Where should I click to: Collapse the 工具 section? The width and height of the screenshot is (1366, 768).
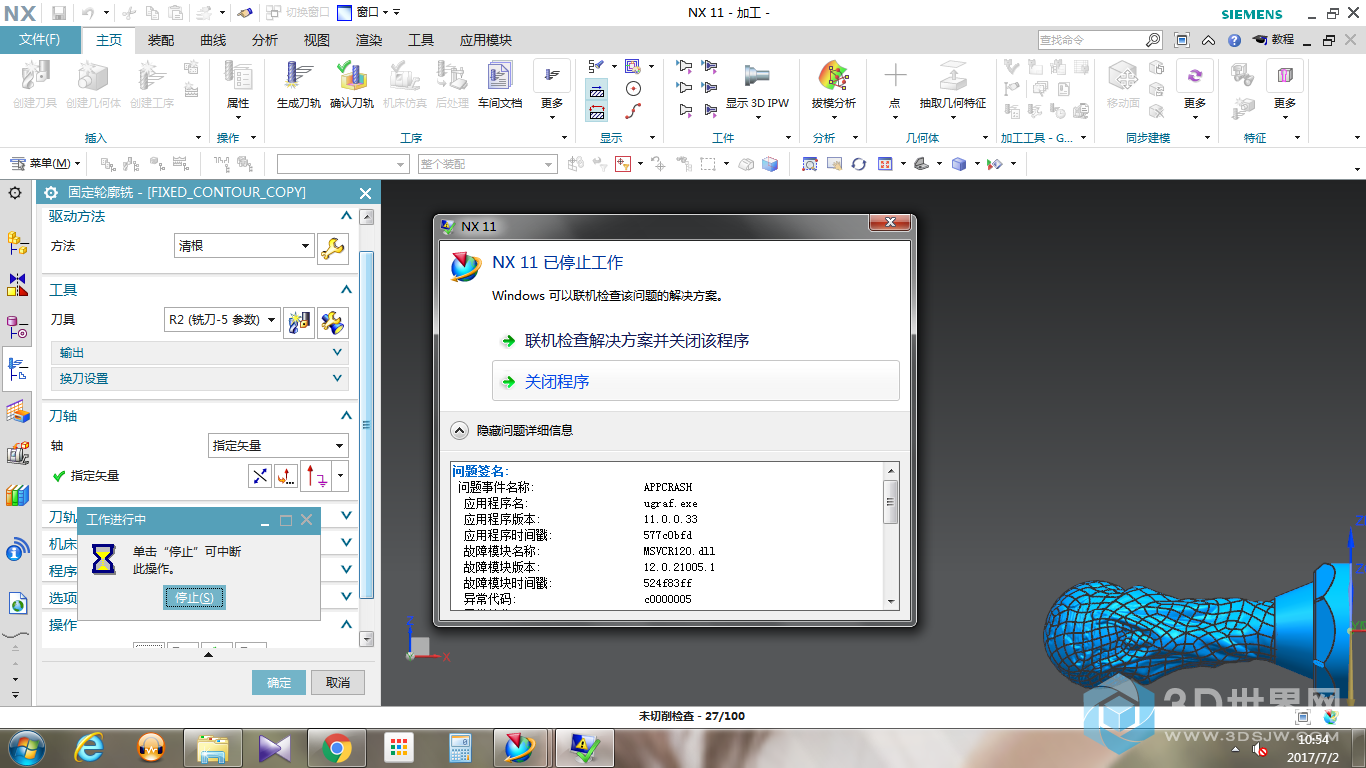346,290
